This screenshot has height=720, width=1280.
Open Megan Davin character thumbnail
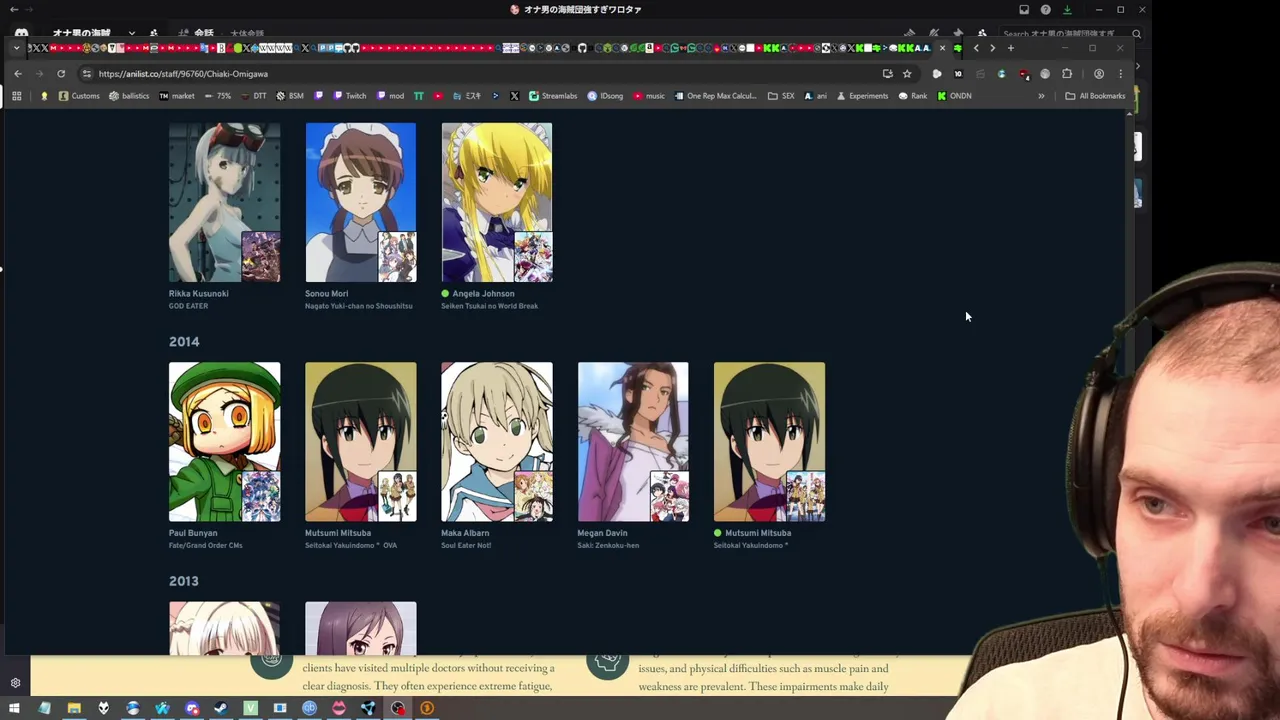(x=633, y=442)
